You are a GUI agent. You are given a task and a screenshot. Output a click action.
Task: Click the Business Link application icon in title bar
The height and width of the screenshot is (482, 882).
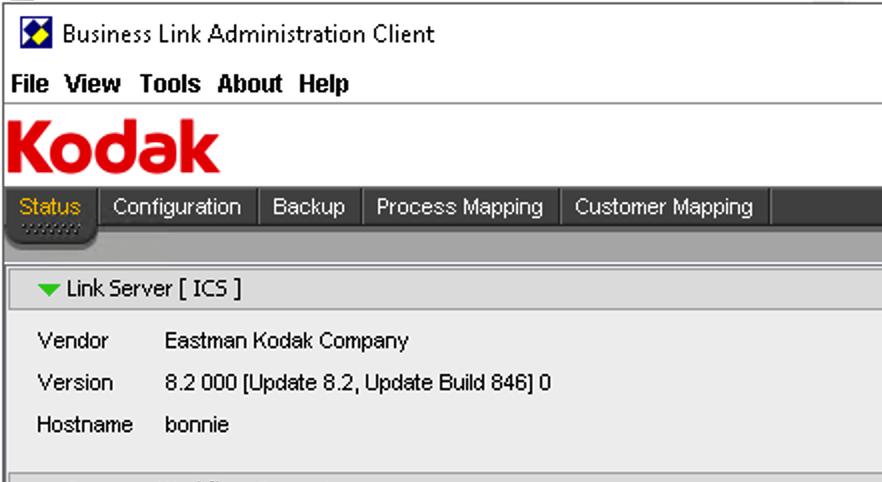[36, 33]
